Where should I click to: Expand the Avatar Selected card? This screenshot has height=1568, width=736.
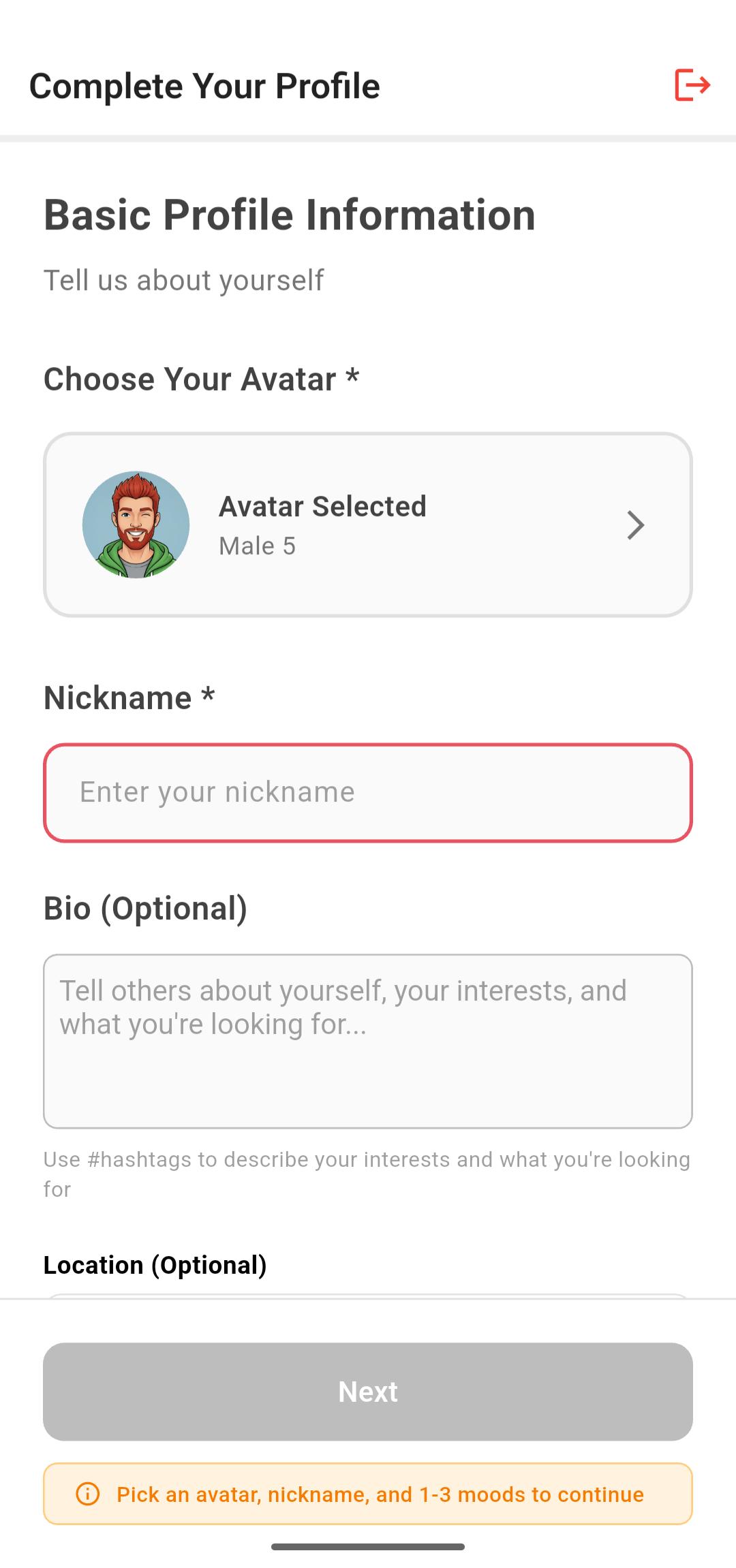click(x=368, y=524)
